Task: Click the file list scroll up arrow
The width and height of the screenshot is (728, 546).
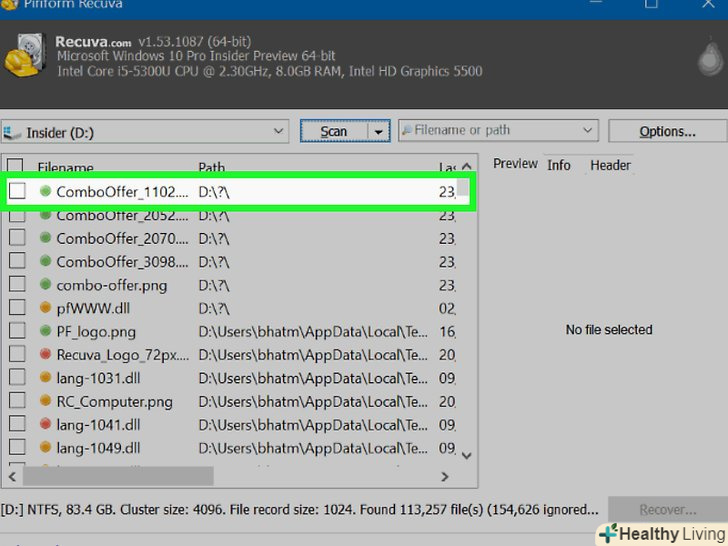Action: coord(467,166)
